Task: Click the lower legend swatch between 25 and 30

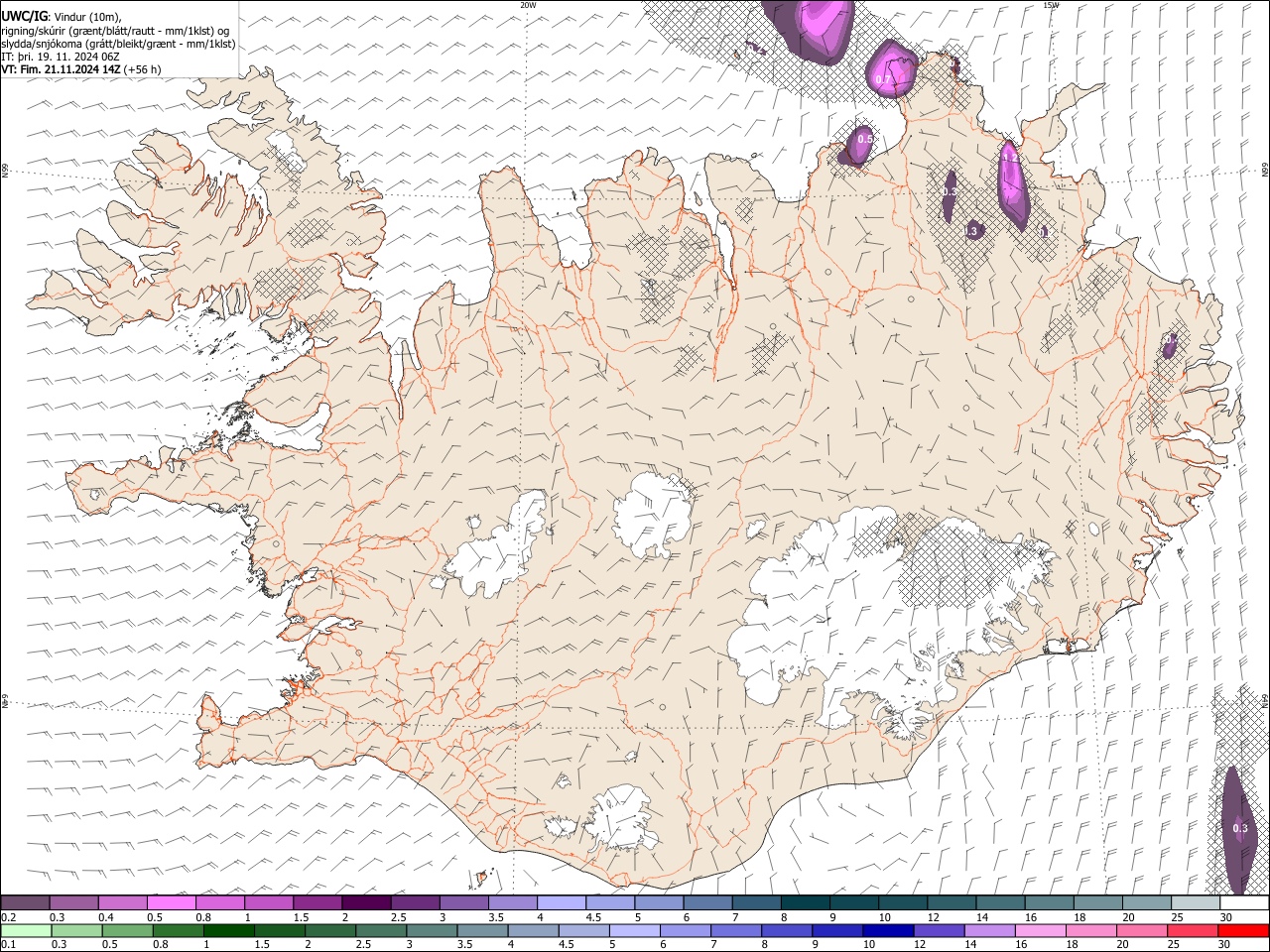Action: [1192, 930]
